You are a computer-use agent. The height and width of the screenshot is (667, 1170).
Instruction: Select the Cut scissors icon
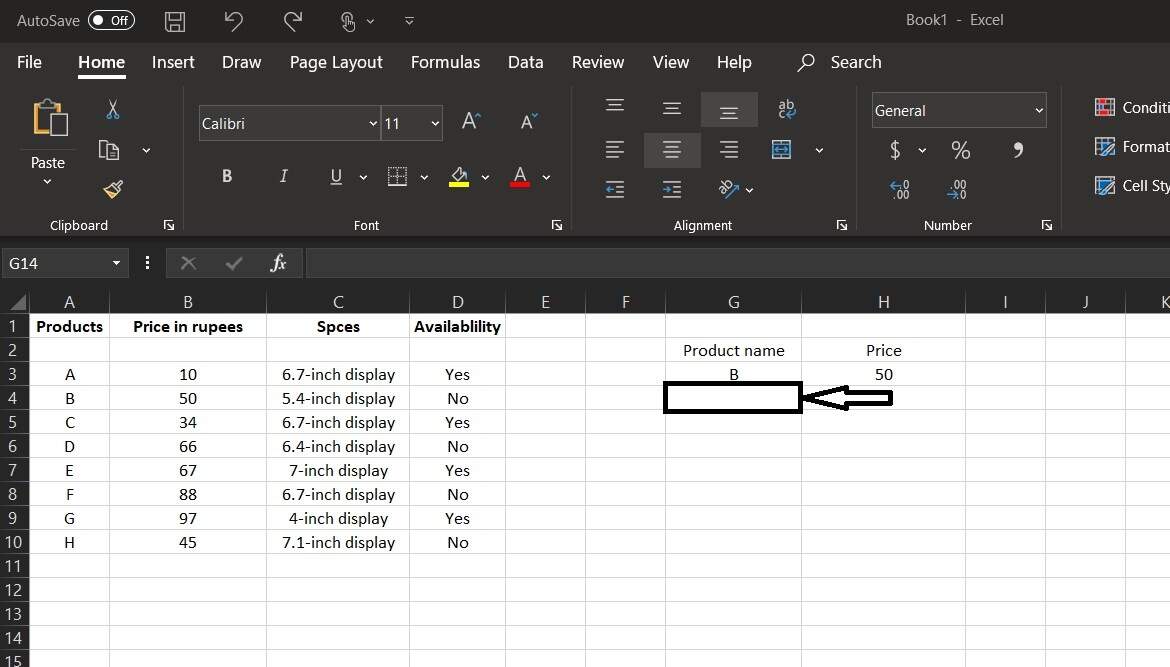click(113, 110)
